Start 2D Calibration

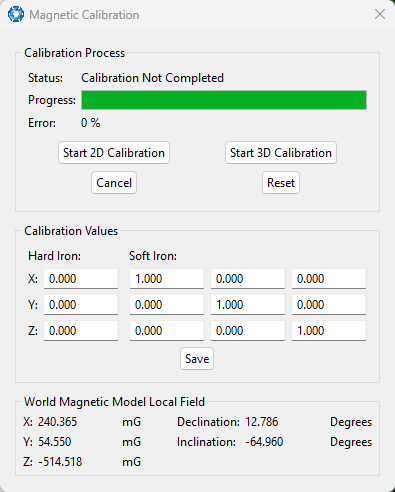[x=114, y=153]
